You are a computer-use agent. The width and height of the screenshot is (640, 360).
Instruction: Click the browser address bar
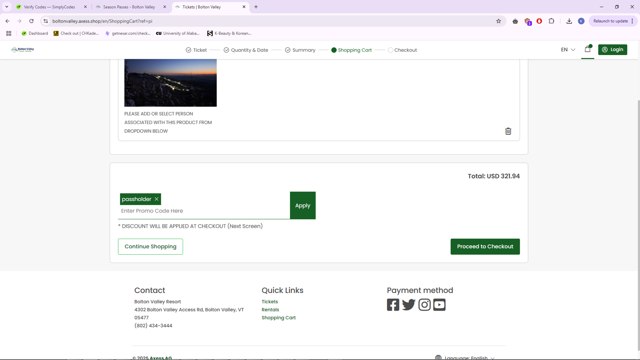point(269,21)
